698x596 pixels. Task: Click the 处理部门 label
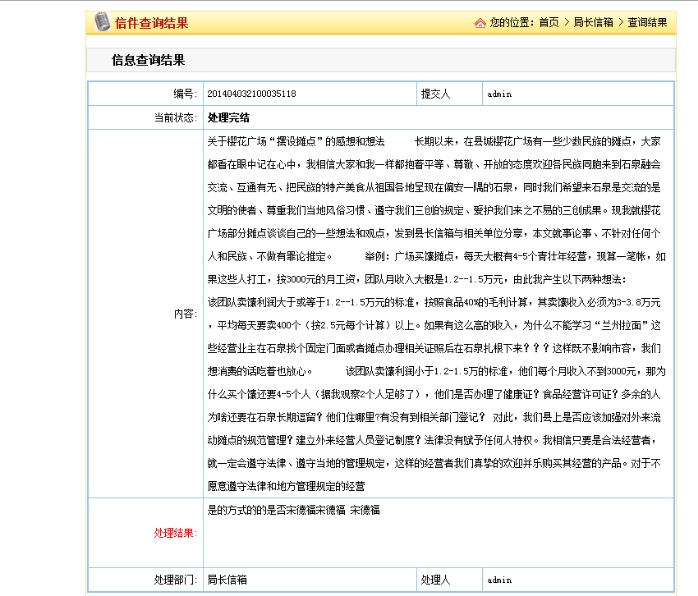click(x=174, y=579)
